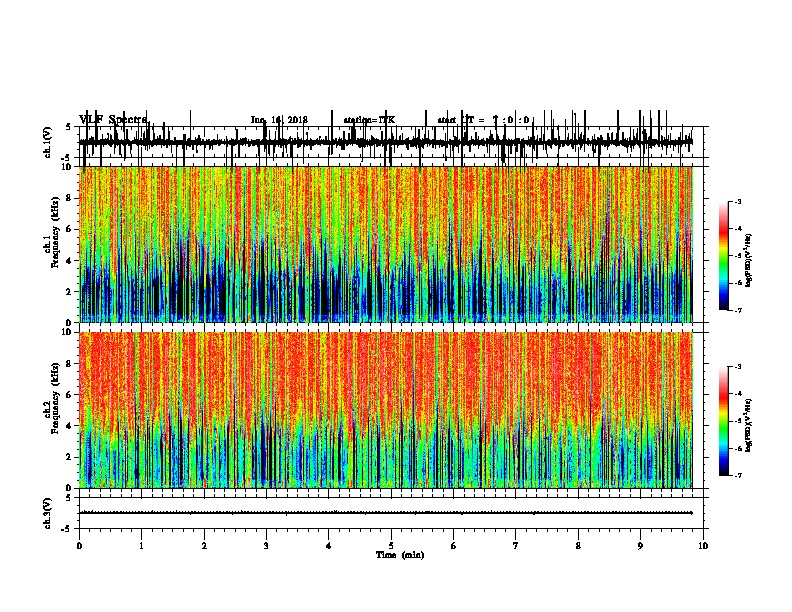The height and width of the screenshot is (612, 792).
Task: Click inside the ch.1 spectrogram panel
Action: (x=385, y=244)
